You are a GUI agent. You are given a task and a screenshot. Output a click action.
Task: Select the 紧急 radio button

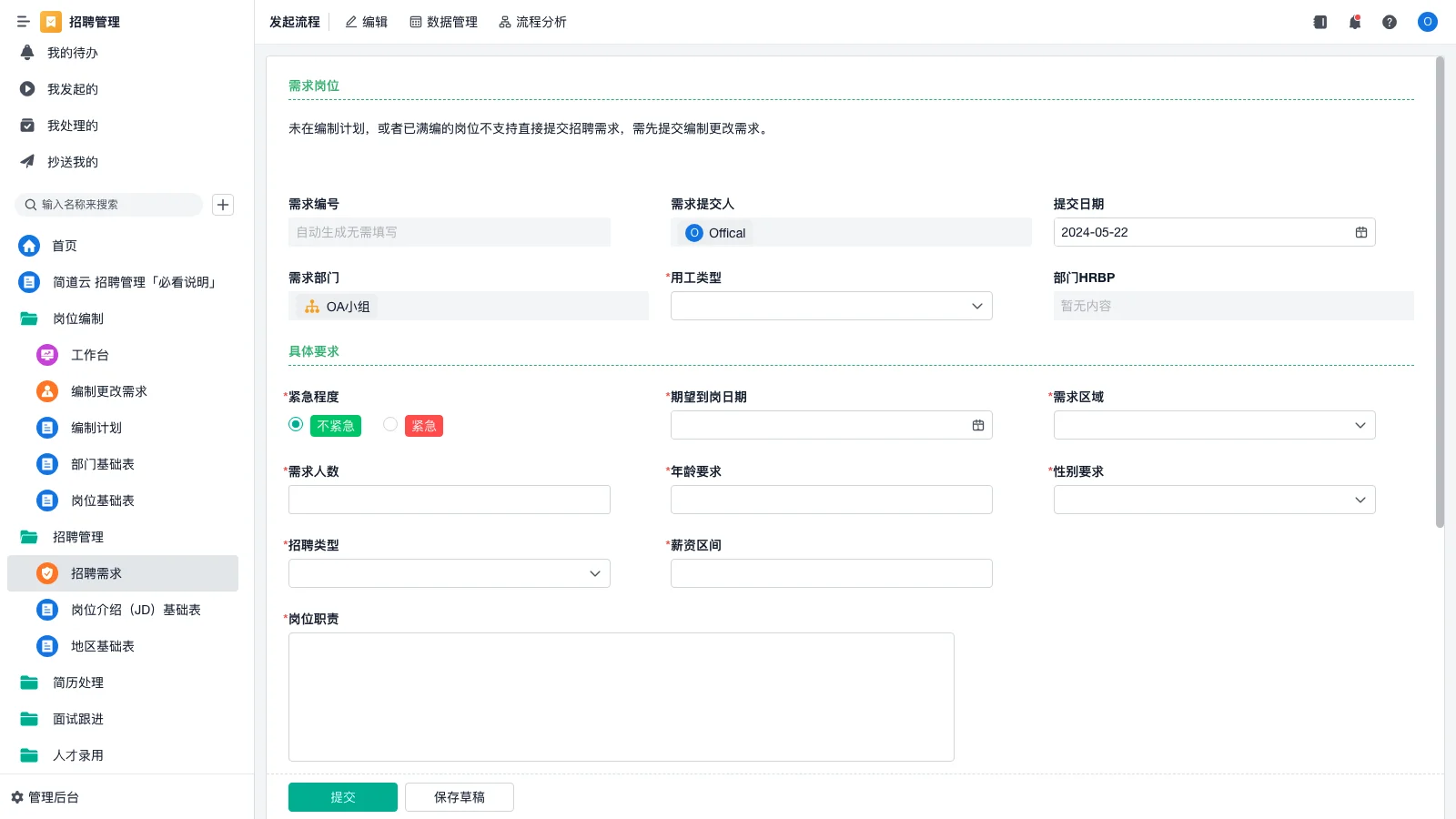point(390,424)
